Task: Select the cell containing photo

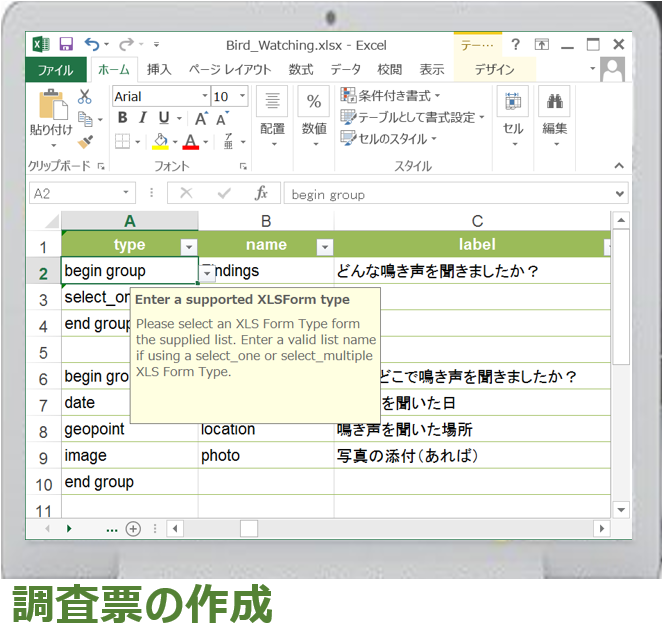Action: (x=266, y=455)
